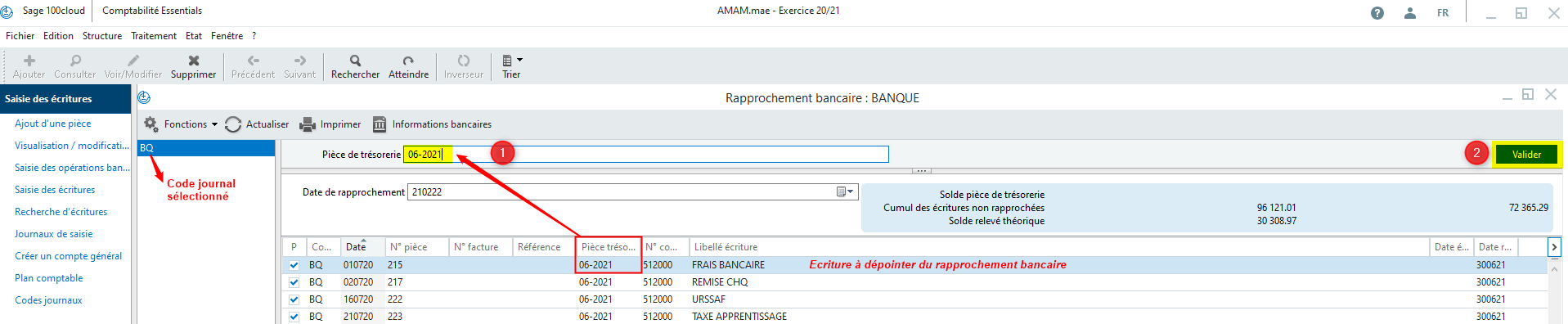Click the N° pièce column header
The height and width of the screenshot is (324, 1568).
(x=417, y=247)
